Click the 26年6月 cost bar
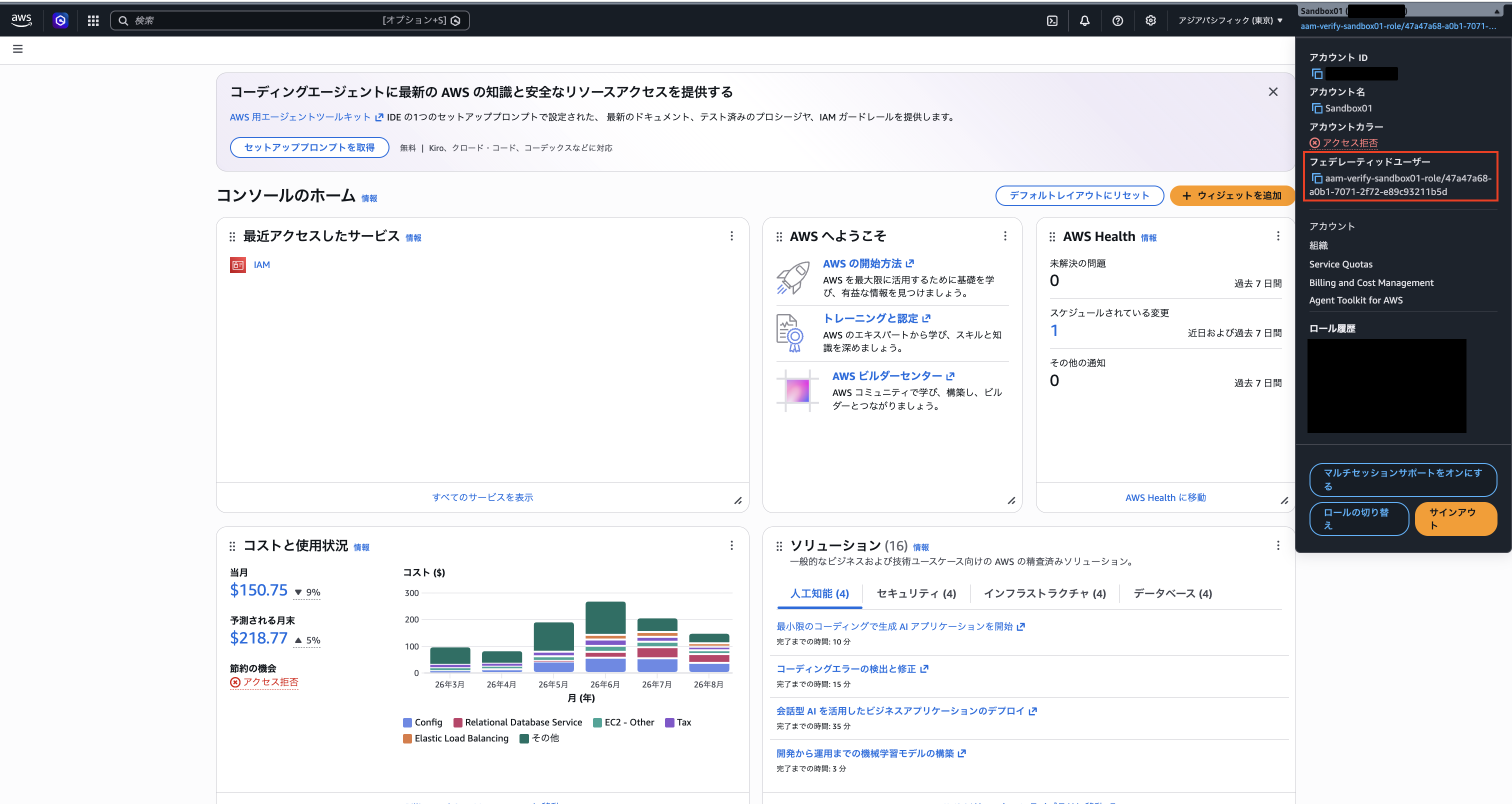The image size is (1512, 804). click(605, 636)
